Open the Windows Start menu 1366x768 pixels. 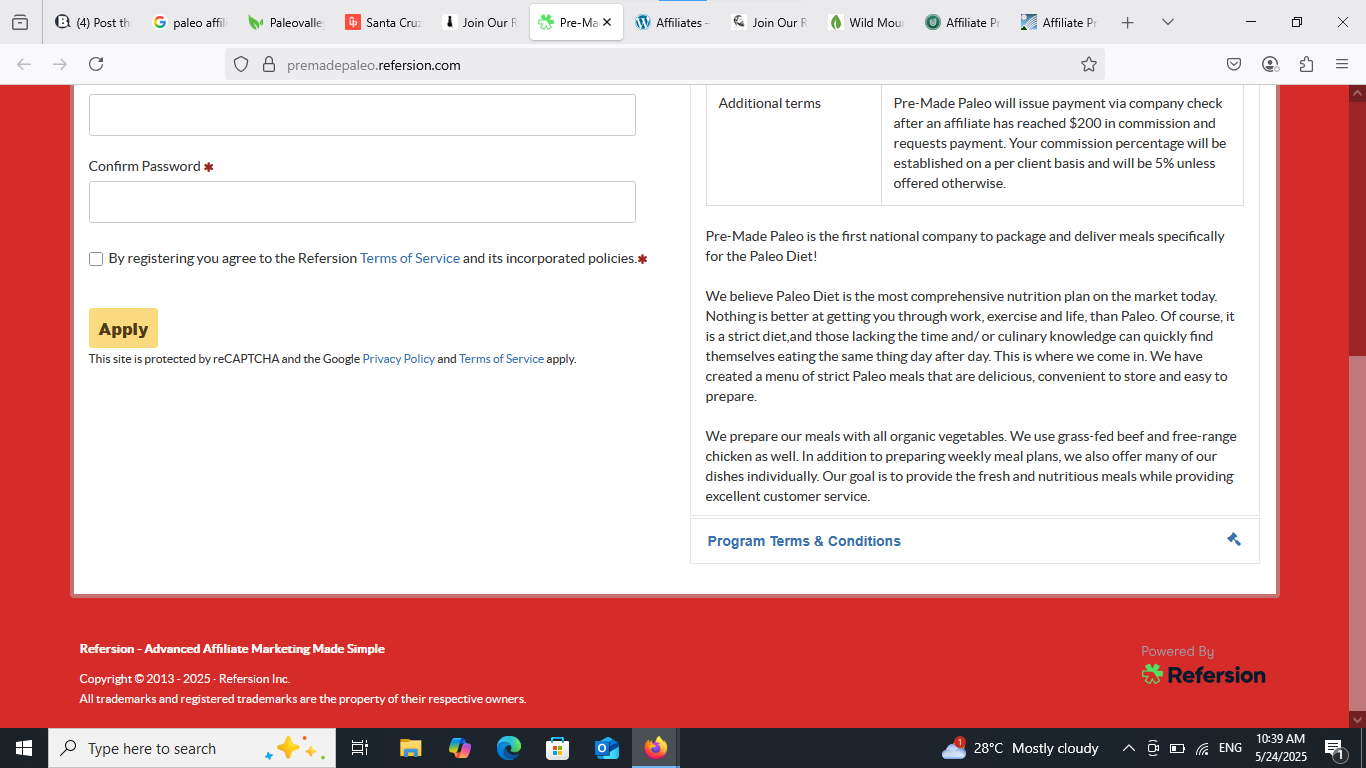coord(24,748)
